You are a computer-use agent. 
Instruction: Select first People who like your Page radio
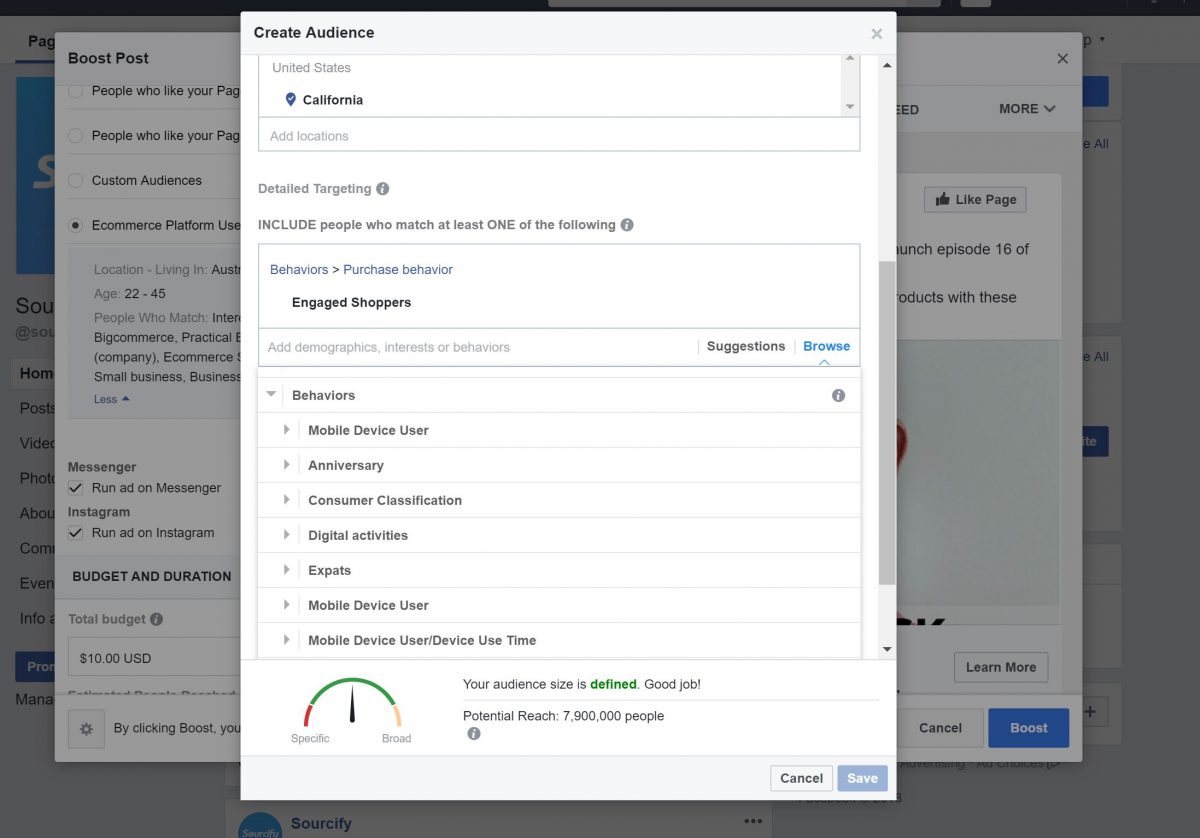[x=75, y=91]
